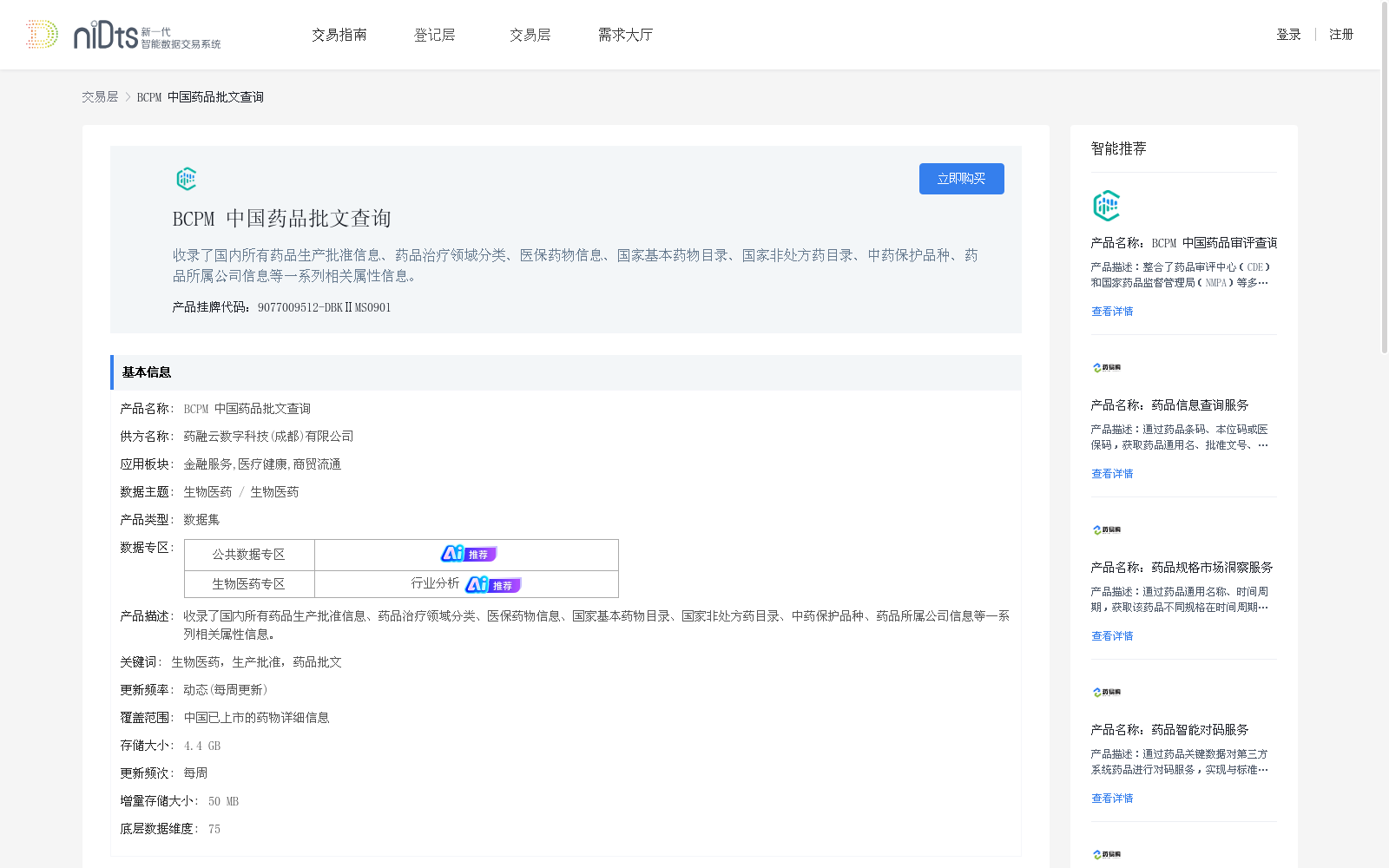Click the AI 推荐 badge beside 行业分析
This screenshot has height=868, width=1389.
pyautogui.click(x=493, y=585)
